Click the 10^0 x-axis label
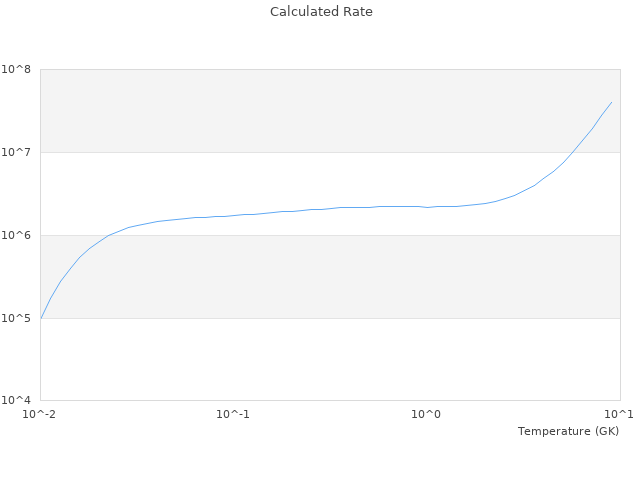Screen dimensions: 640x480 pos(427,414)
